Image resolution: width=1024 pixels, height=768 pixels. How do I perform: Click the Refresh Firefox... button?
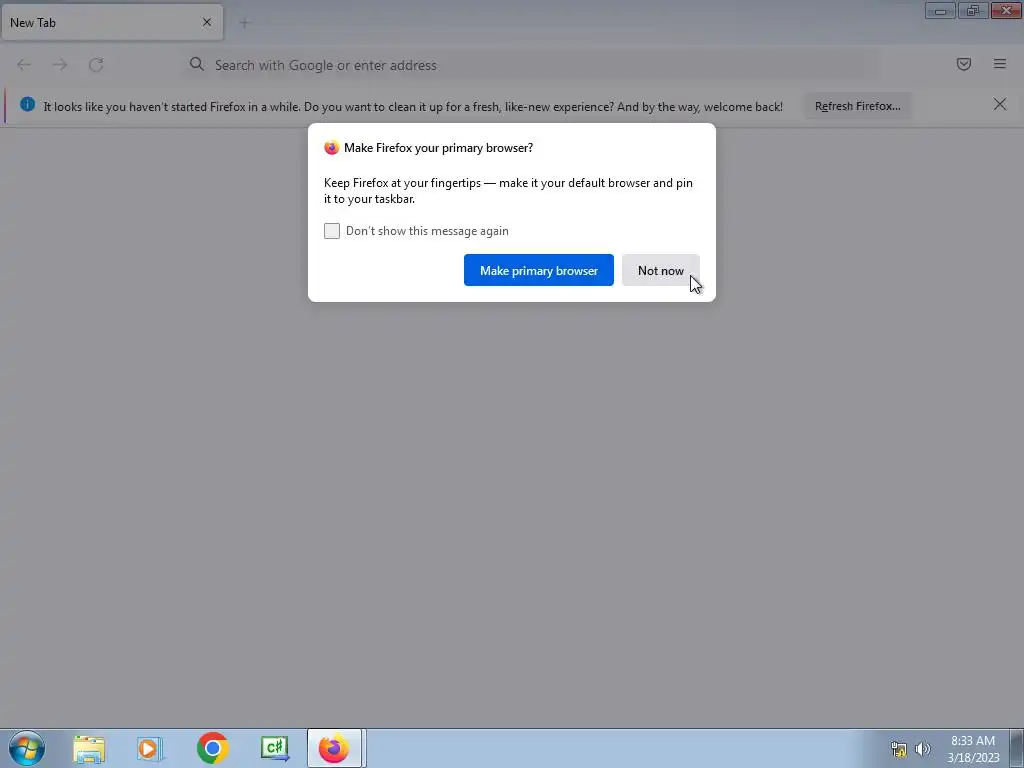point(857,106)
